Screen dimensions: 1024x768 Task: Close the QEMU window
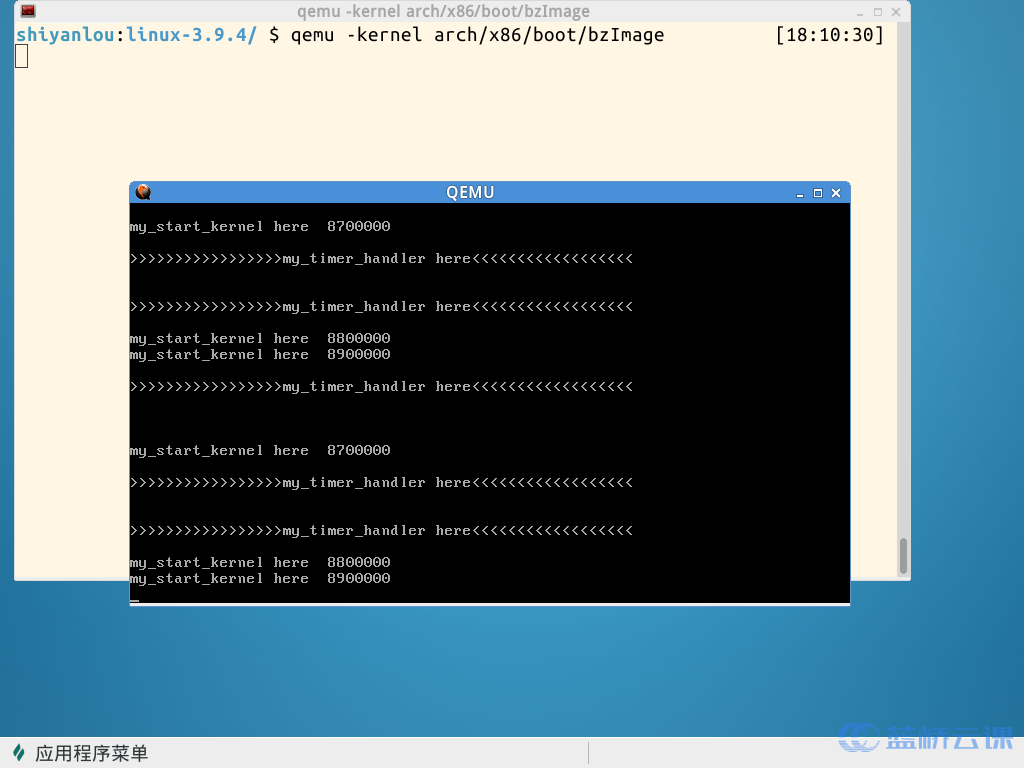(835, 193)
